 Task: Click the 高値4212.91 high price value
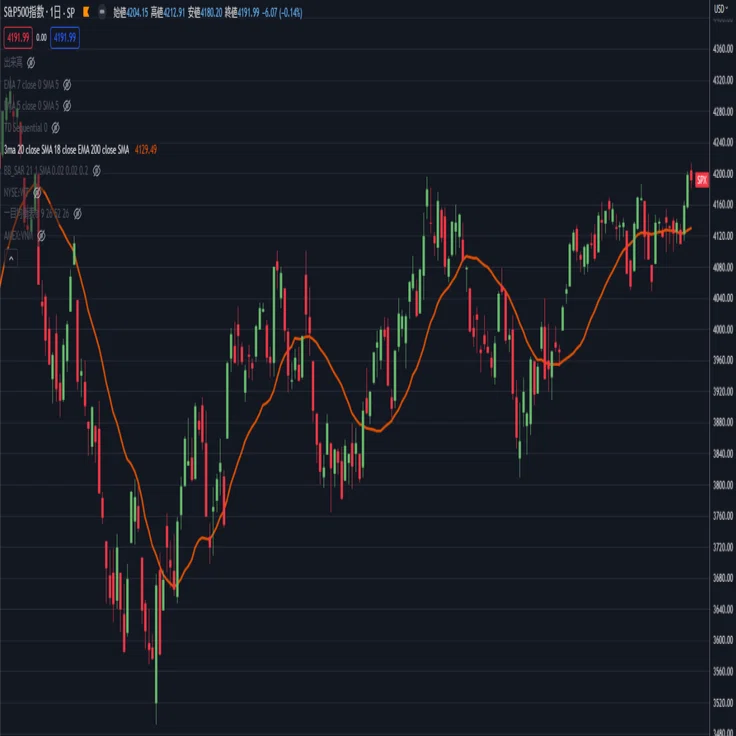[168, 13]
